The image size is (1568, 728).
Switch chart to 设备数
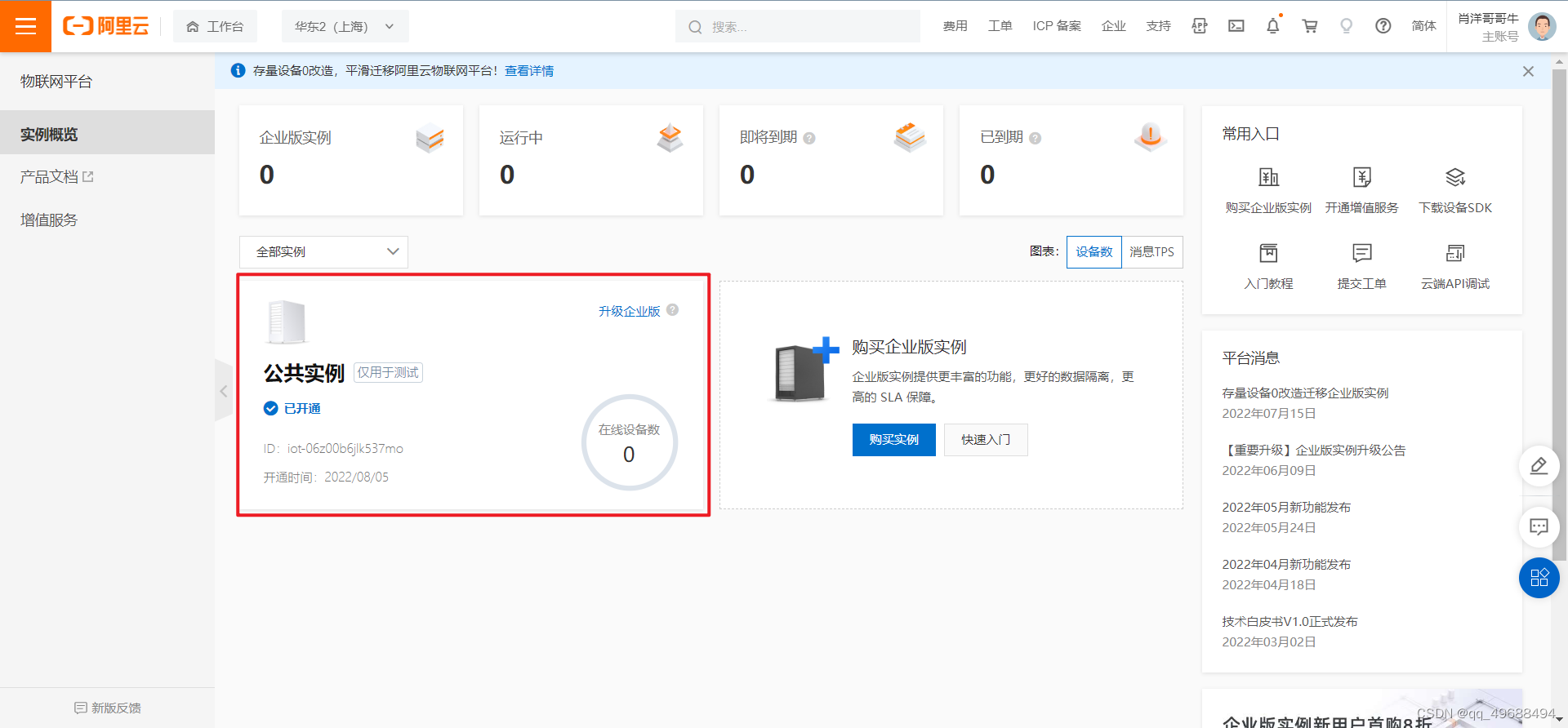[x=1094, y=251]
